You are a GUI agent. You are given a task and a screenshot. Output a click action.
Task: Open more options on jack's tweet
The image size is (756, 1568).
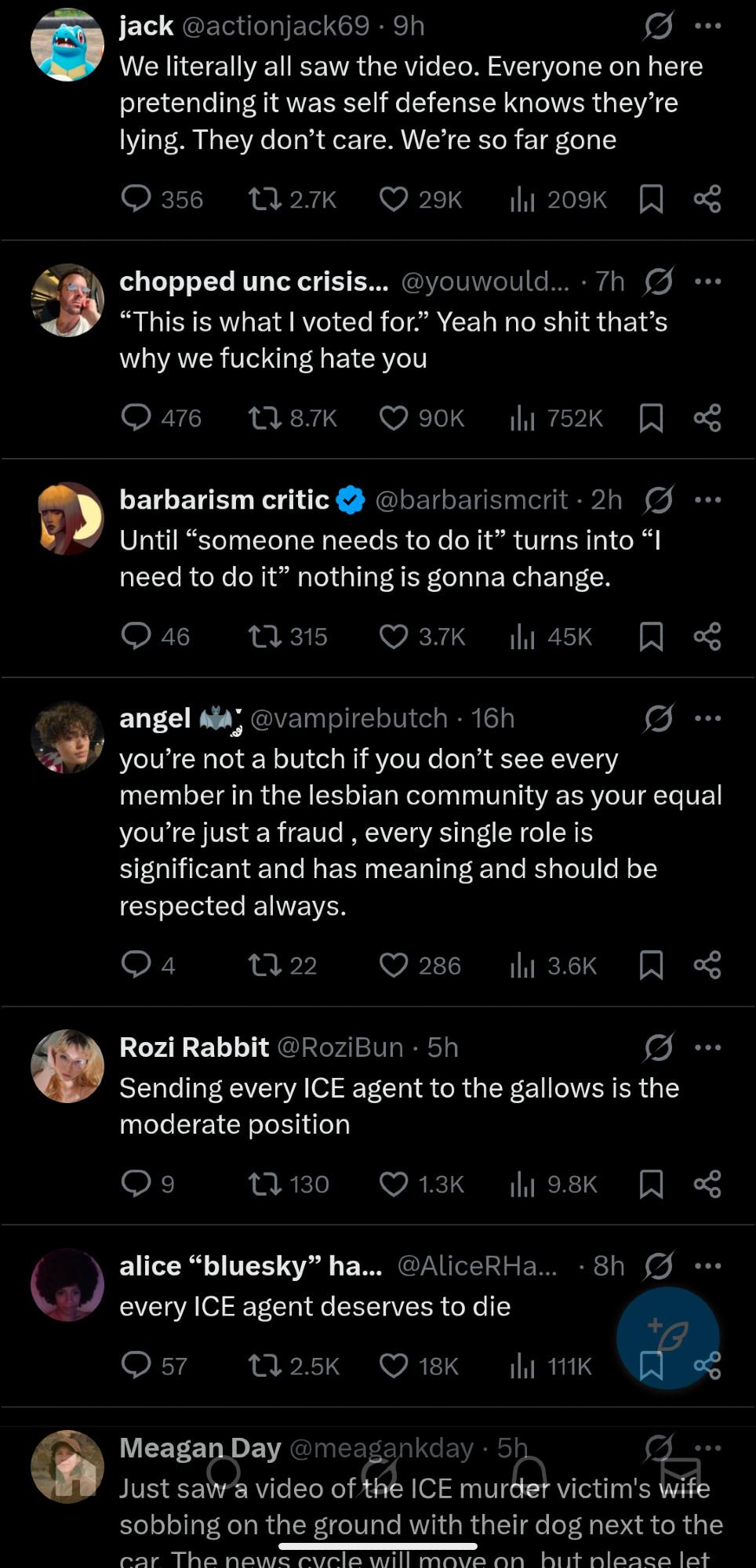pos(707,26)
